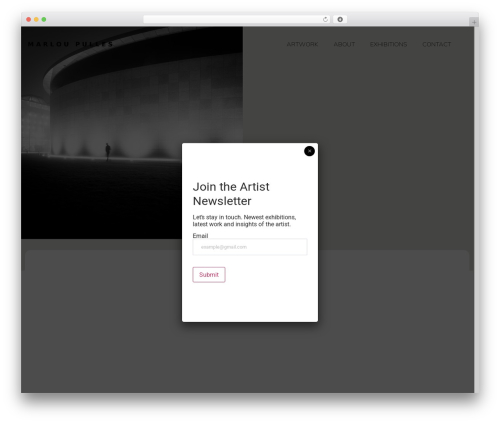Click the 'Email' field label

click(200, 236)
